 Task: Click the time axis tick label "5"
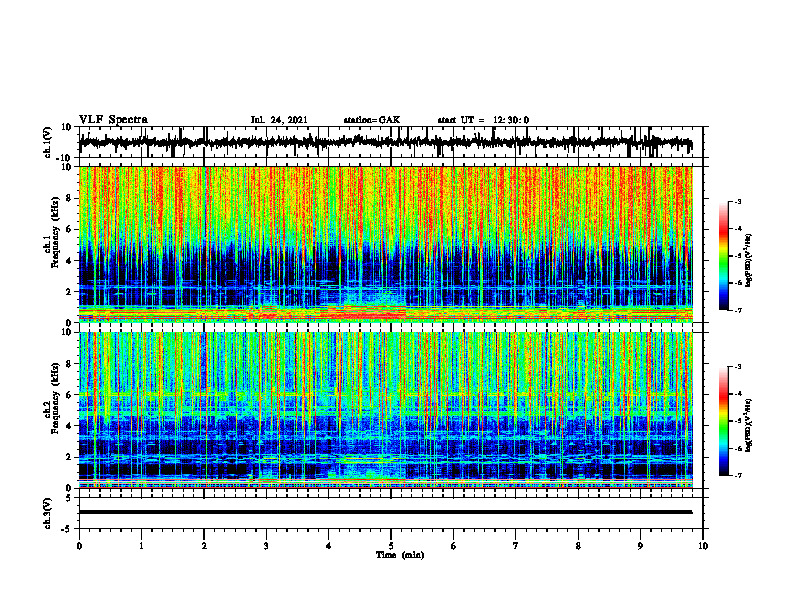[391, 546]
